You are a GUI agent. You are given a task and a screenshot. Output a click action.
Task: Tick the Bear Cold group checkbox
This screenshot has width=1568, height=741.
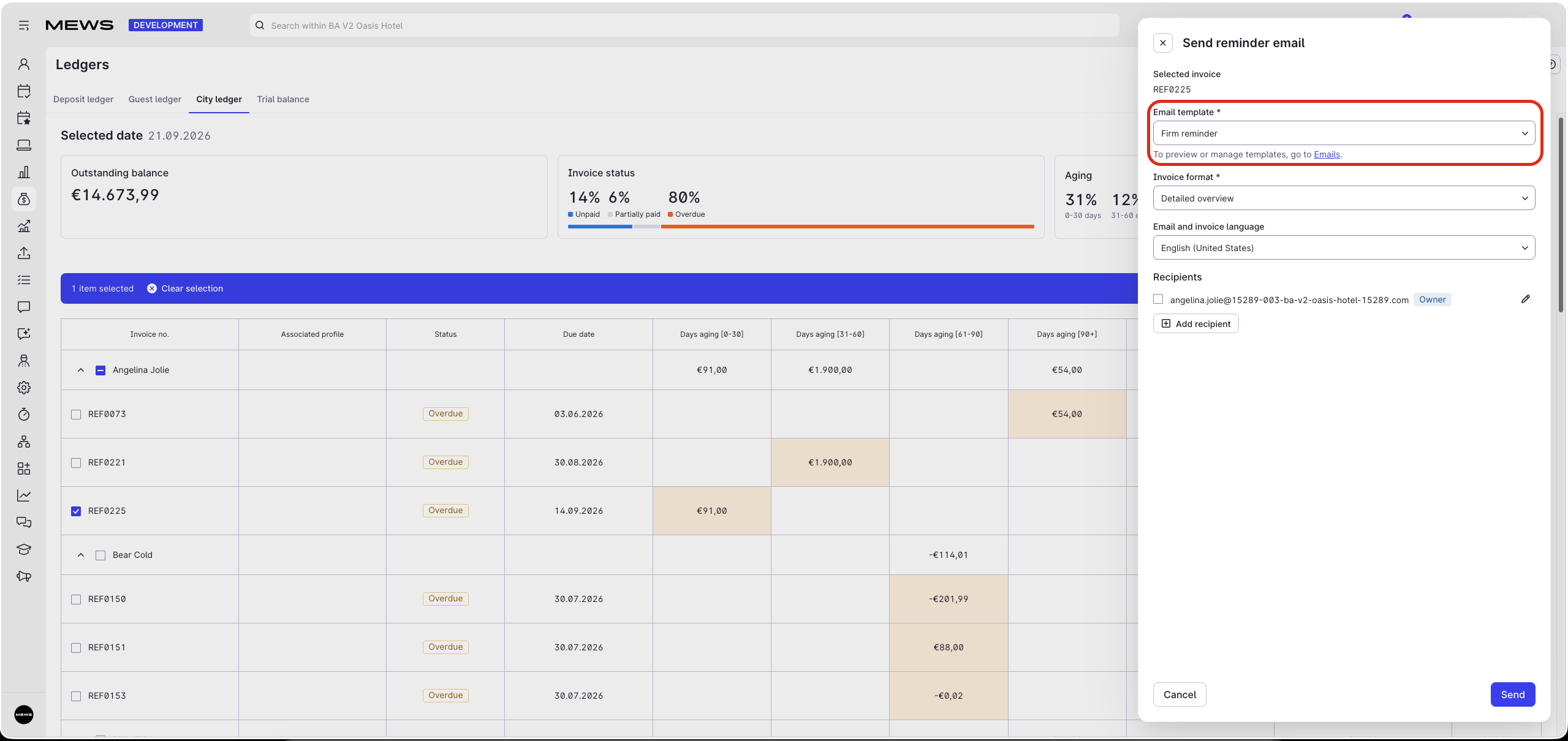point(100,555)
